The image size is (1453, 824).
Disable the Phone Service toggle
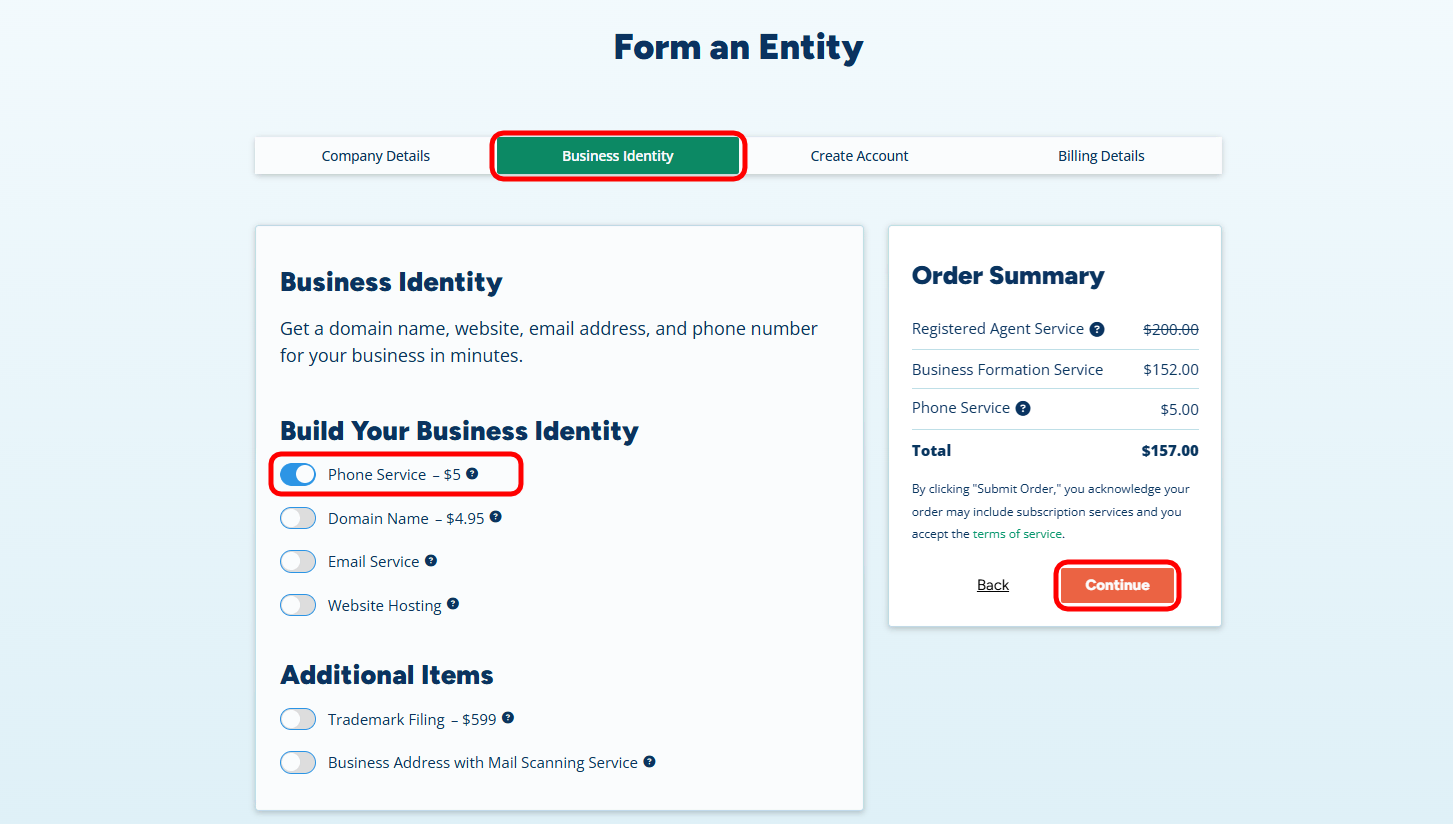298,474
